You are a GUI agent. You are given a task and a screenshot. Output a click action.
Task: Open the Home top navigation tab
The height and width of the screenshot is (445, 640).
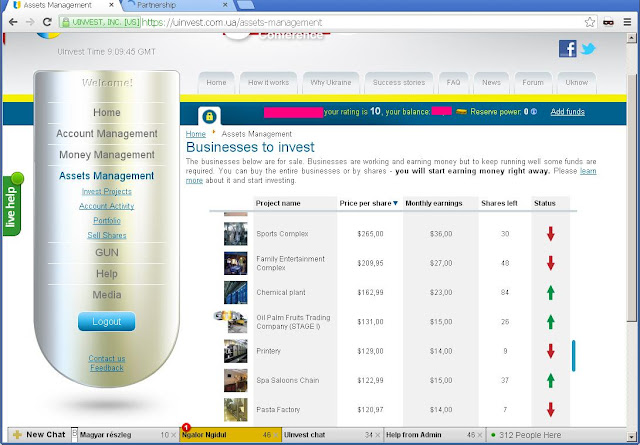coord(216,82)
